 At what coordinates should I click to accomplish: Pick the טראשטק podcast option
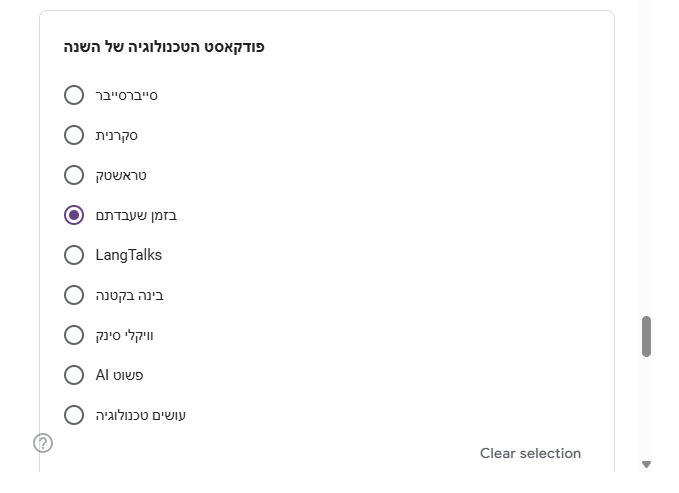point(74,175)
